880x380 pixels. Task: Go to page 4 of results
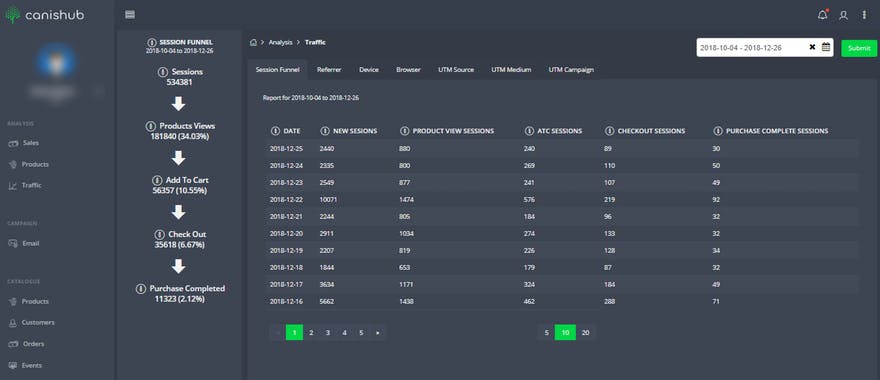(344, 333)
